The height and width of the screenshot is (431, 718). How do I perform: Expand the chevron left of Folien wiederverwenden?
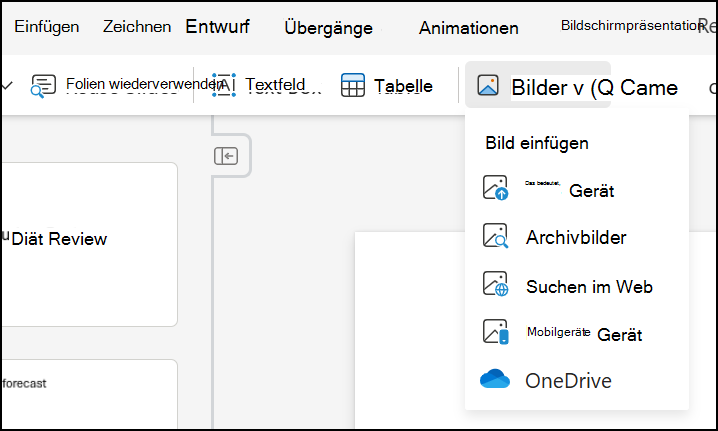pos(7,85)
